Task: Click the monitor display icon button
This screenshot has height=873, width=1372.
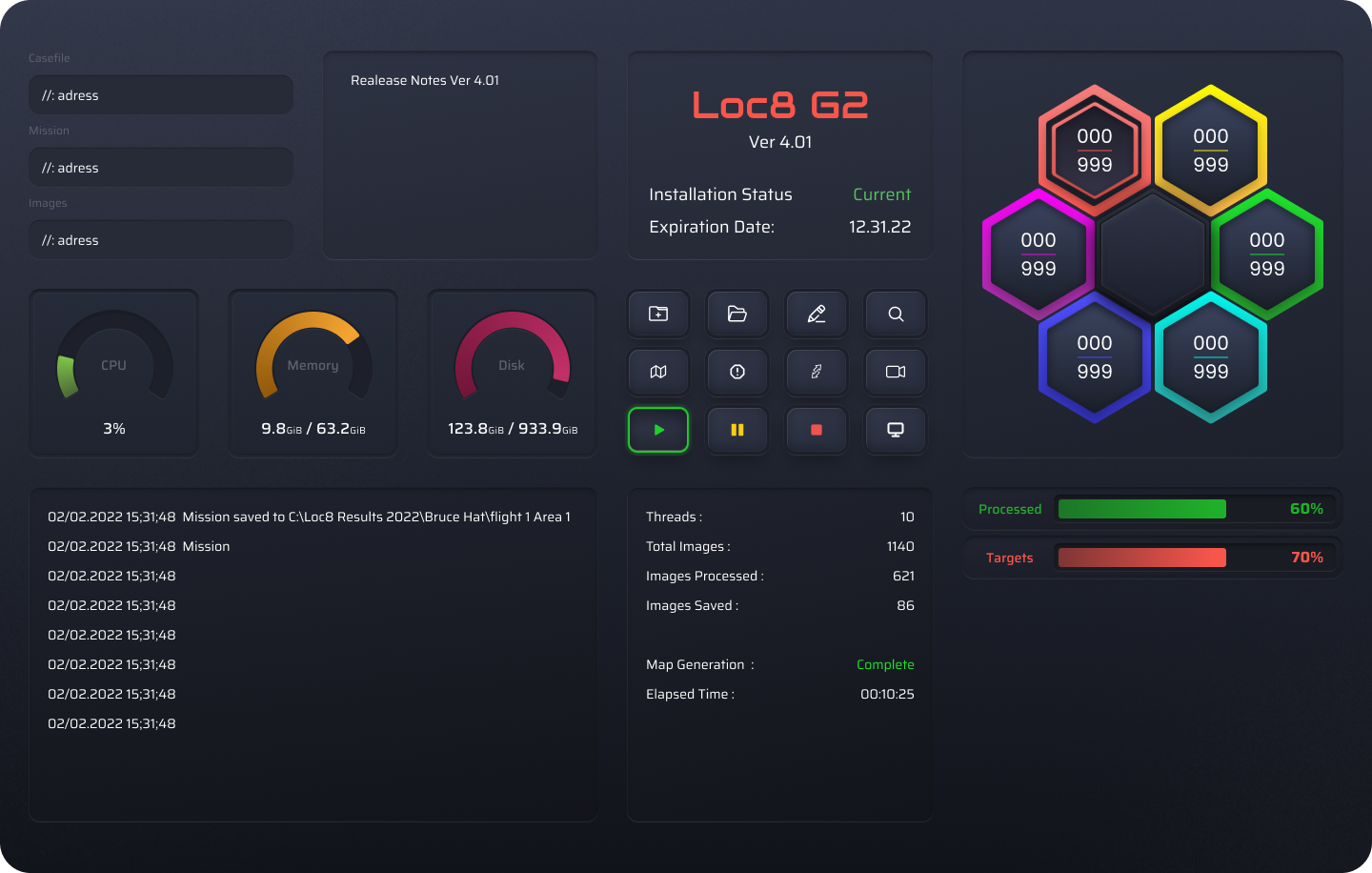Action: point(896,430)
